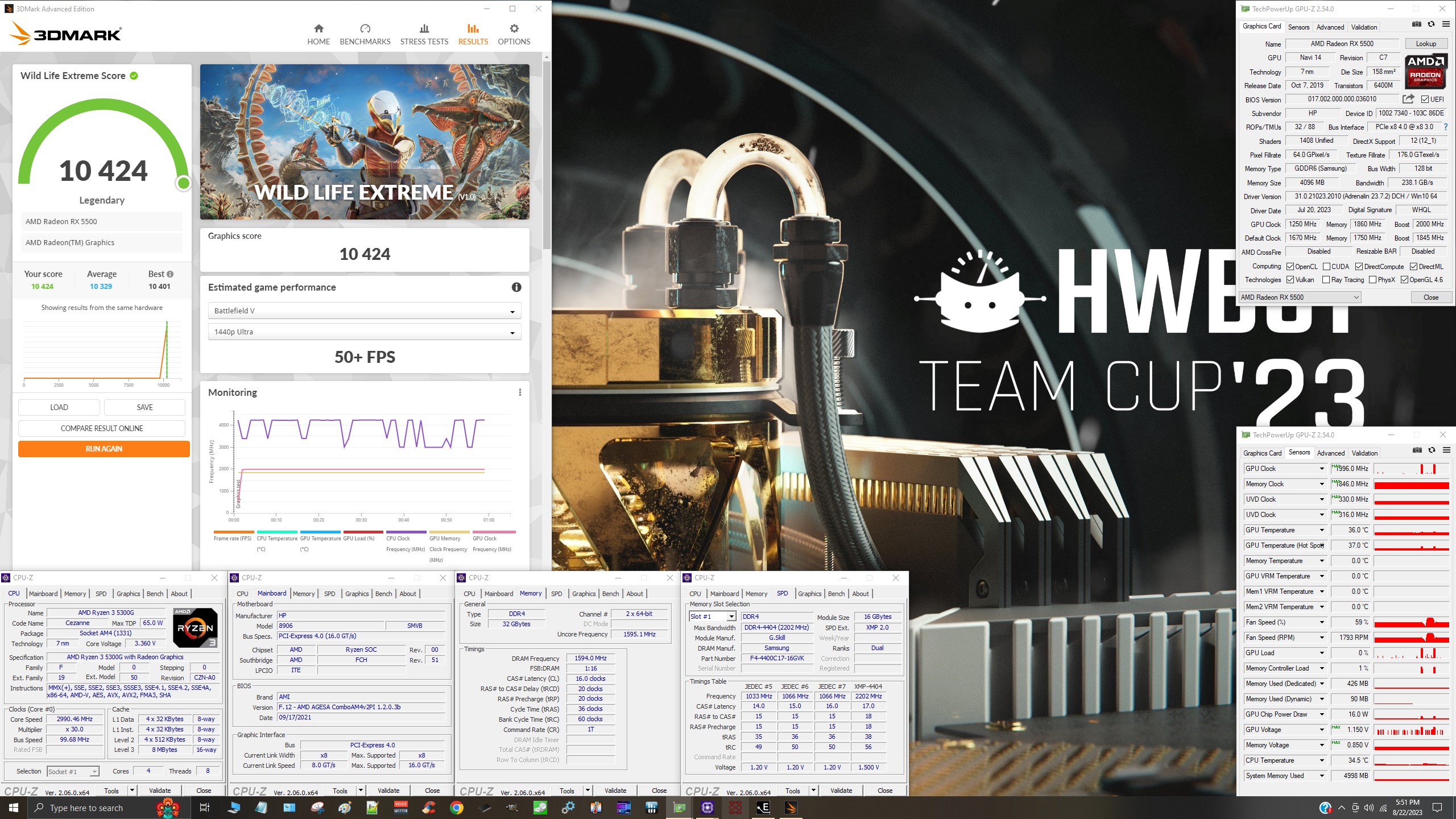Open Task View on taskbar
Image resolution: width=1456 pixels, height=819 pixels.
click(x=205, y=808)
